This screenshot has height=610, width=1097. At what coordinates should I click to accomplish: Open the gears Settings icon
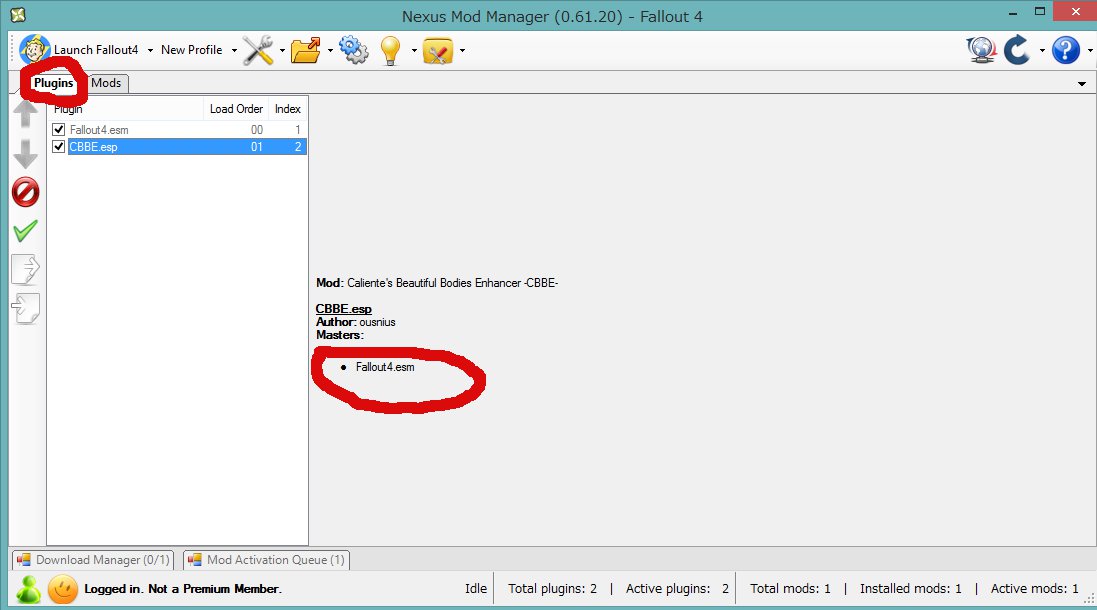tap(353, 50)
